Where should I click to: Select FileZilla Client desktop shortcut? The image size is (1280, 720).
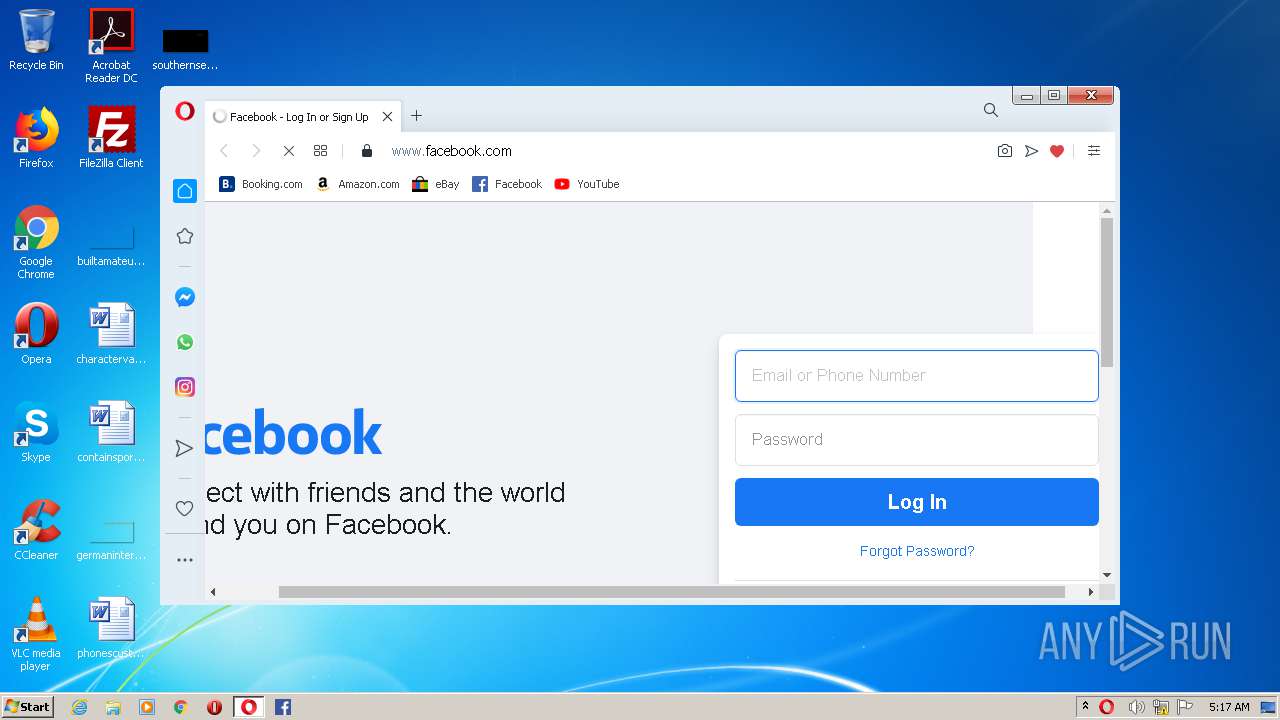111,138
